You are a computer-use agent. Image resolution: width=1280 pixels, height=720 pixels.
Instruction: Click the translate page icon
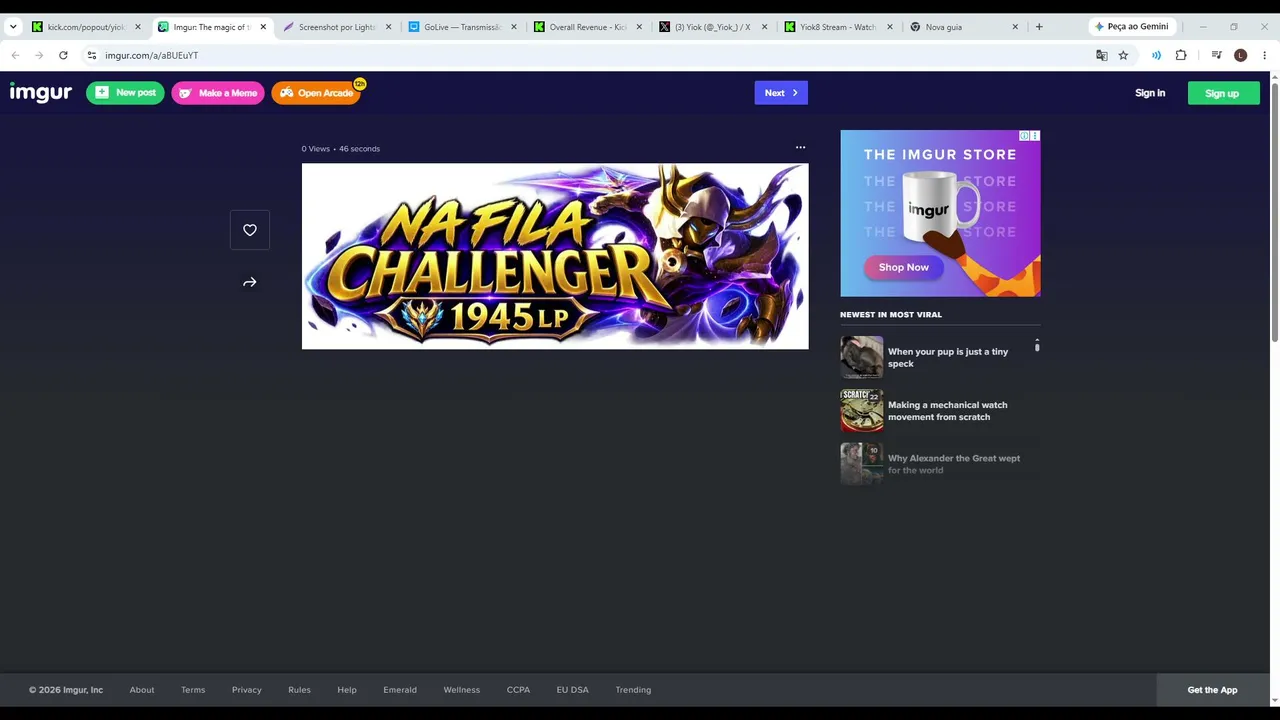[x=1102, y=55]
